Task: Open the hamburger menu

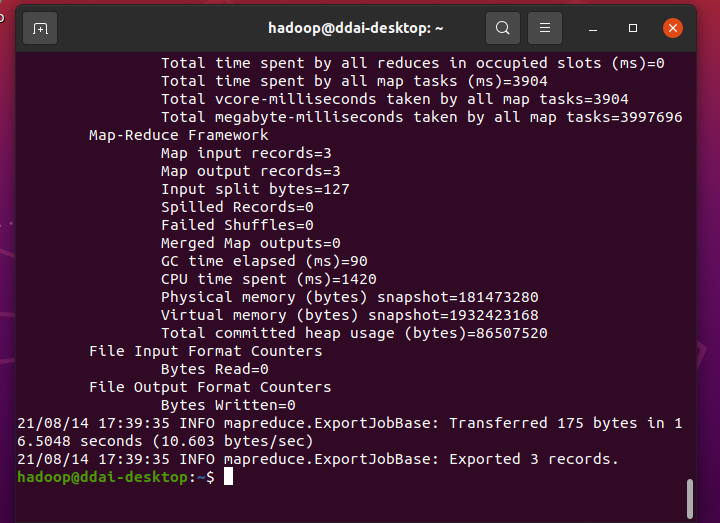Action: point(545,28)
